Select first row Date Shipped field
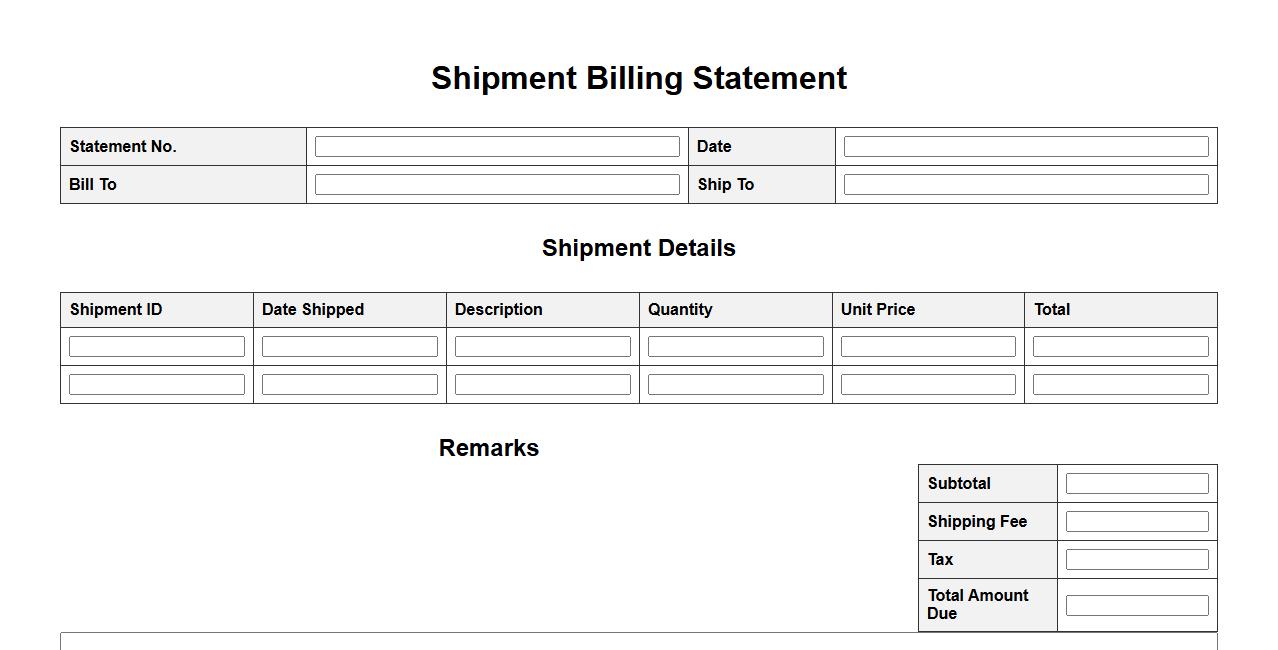The width and height of the screenshot is (1278, 650). 350,347
